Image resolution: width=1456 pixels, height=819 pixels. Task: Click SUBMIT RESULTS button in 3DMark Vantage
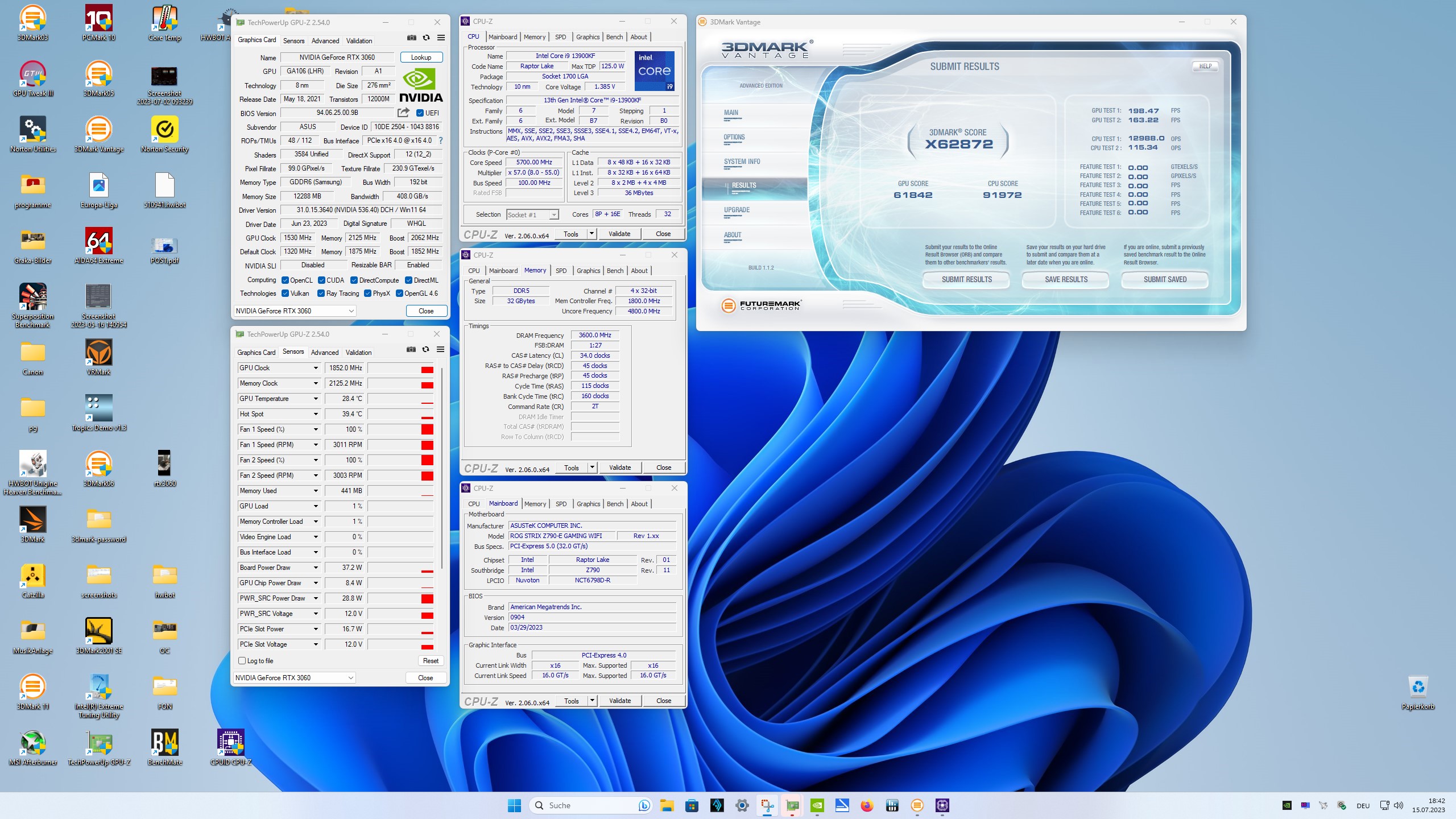966,279
